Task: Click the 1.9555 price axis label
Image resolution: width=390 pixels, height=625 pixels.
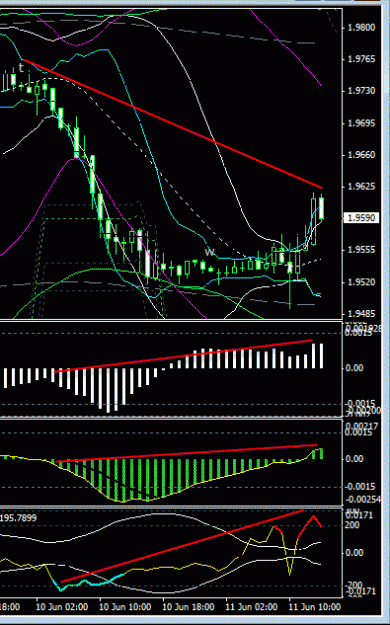Action: tap(362, 250)
